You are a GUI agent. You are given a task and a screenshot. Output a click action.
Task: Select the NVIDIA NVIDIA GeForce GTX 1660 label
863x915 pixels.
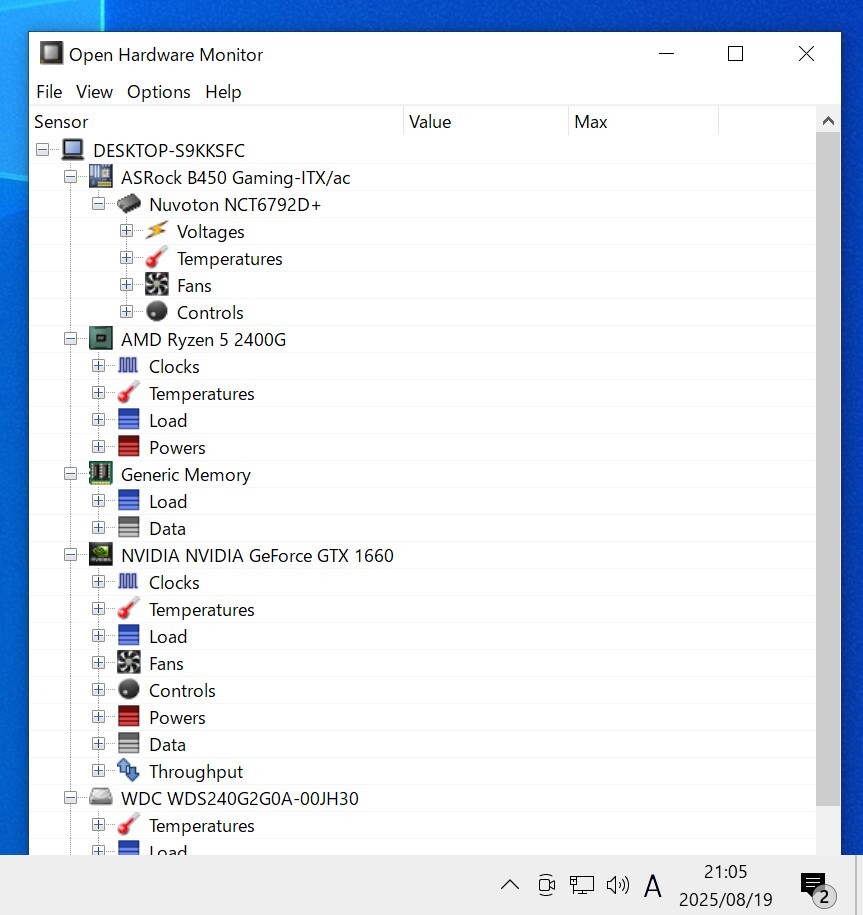pyautogui.click(x=257, y=556)
